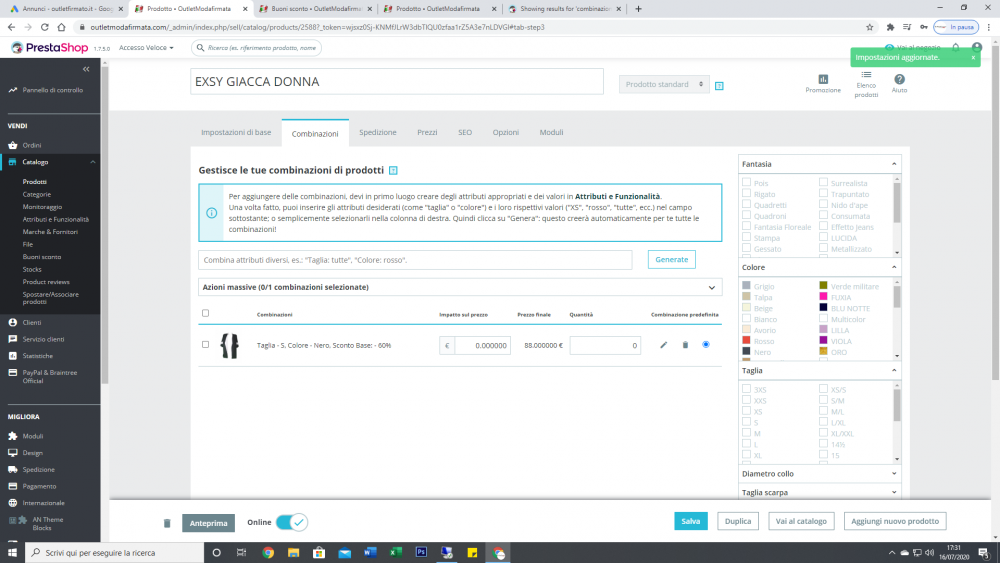Switch to the Moduli product tab
1000x563 pixels.
[x=551, y=132]
